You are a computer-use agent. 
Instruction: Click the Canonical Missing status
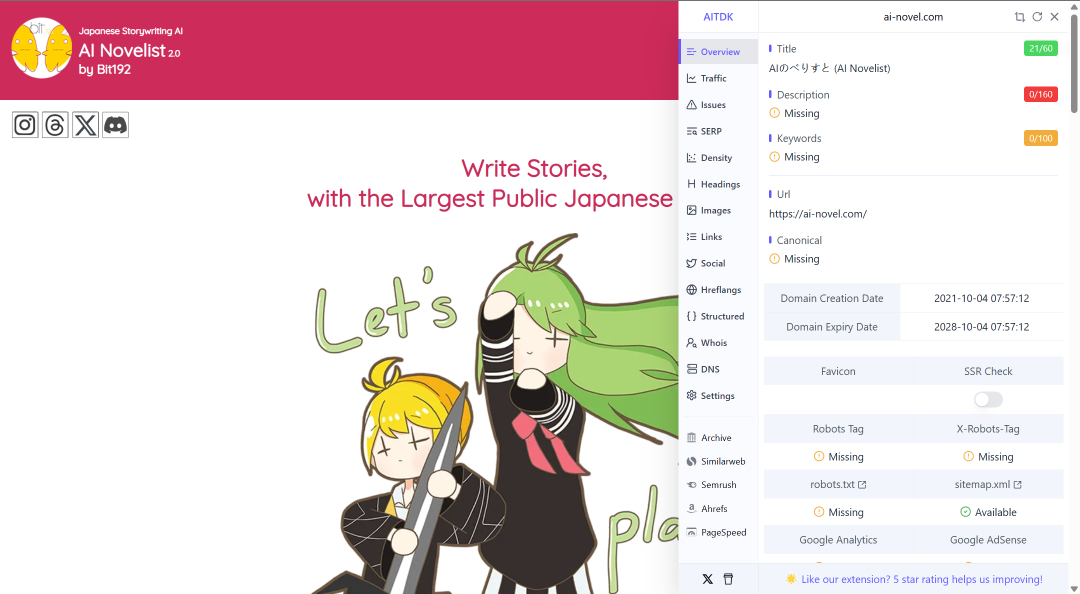pos(793,258)
